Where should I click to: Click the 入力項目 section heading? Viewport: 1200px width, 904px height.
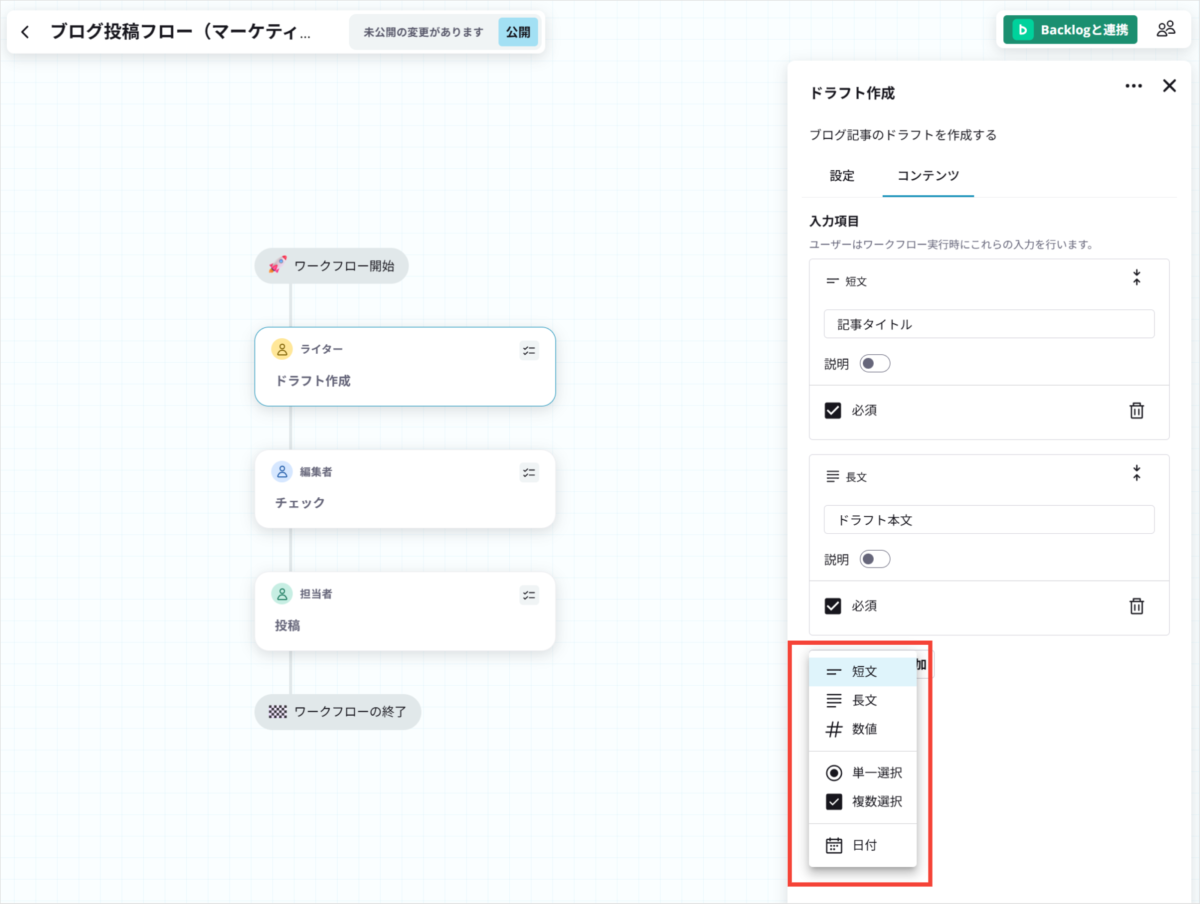(834, 221)
